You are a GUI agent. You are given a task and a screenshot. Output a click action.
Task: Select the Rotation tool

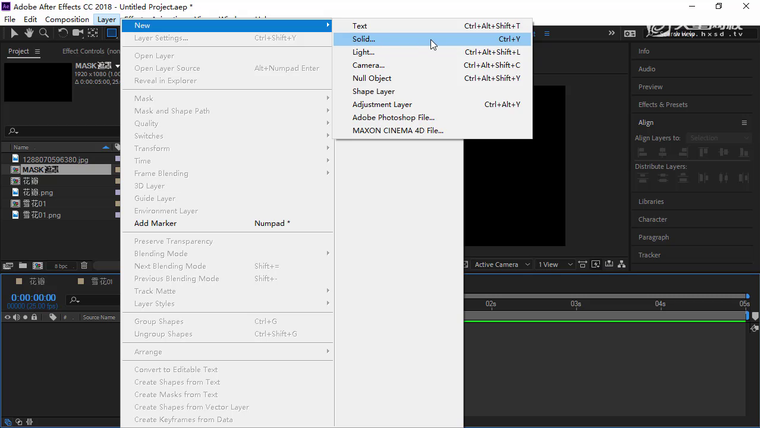[x=63, y=33]
